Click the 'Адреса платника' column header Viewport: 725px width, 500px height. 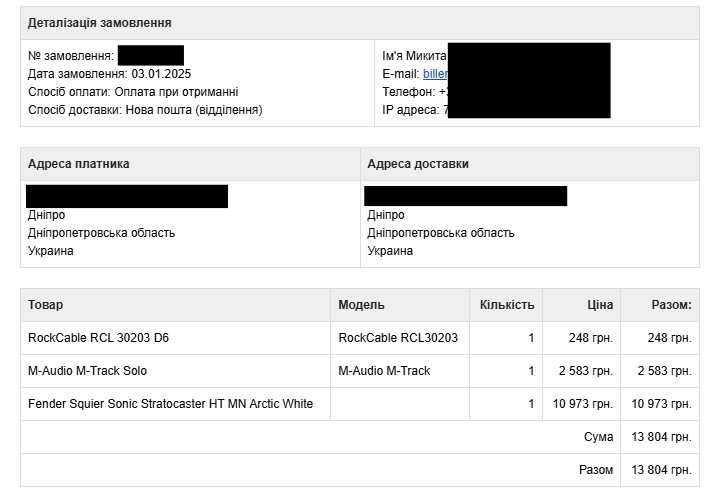coord(79,164)
